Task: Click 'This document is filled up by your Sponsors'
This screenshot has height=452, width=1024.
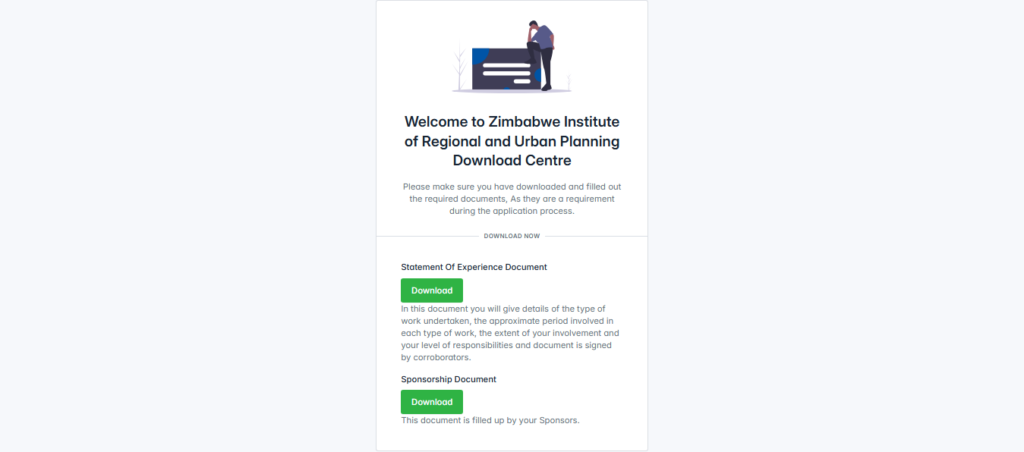Action: coord(490,420)
